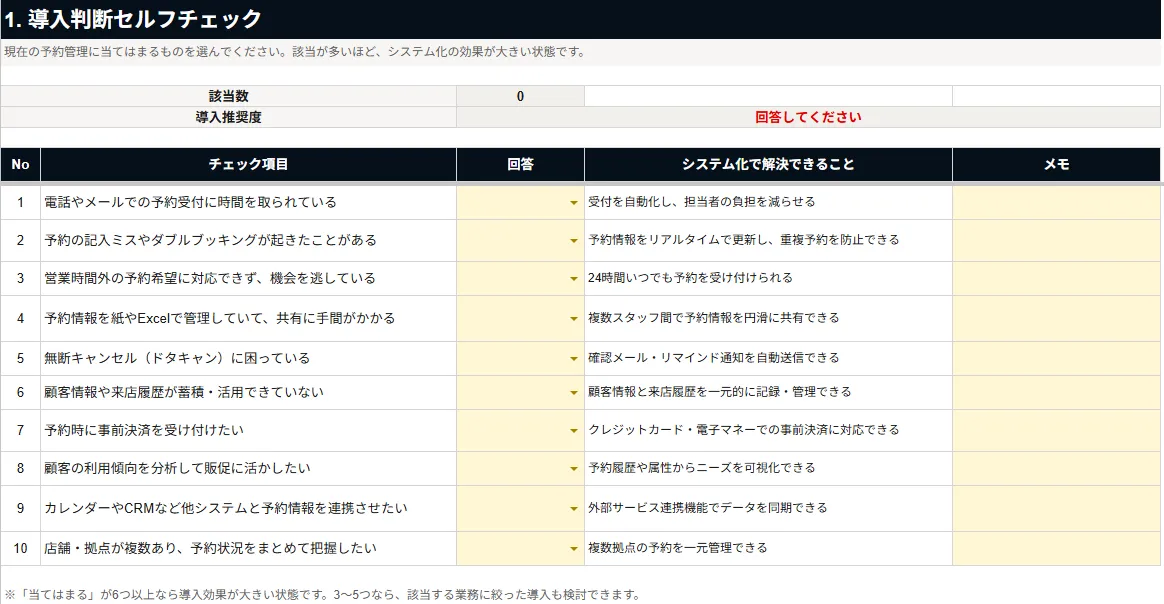1164x604 pixels.
Task: Click memo cell for row 6 一元的に記録
Action: pos(1056,393)
